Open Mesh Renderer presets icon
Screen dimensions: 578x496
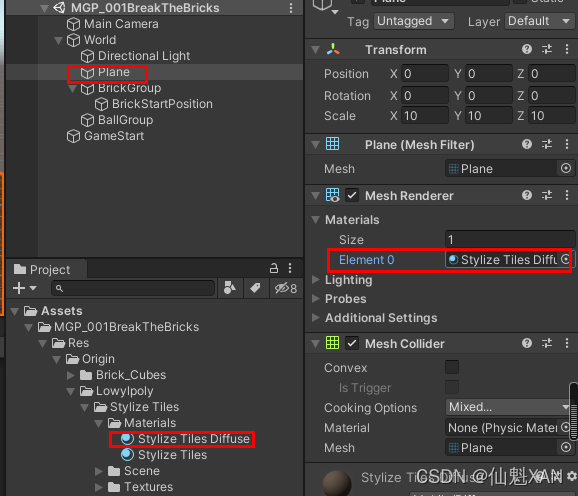click(547, 195)
